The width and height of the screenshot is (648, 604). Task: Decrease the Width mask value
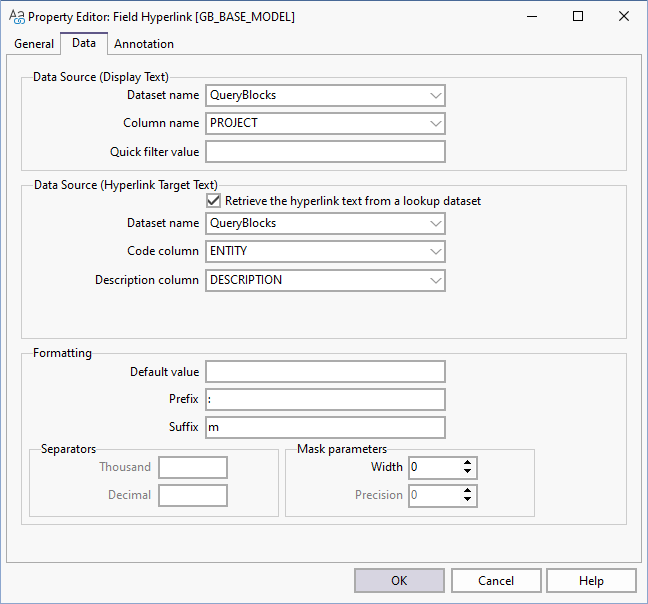pos(468,472)
